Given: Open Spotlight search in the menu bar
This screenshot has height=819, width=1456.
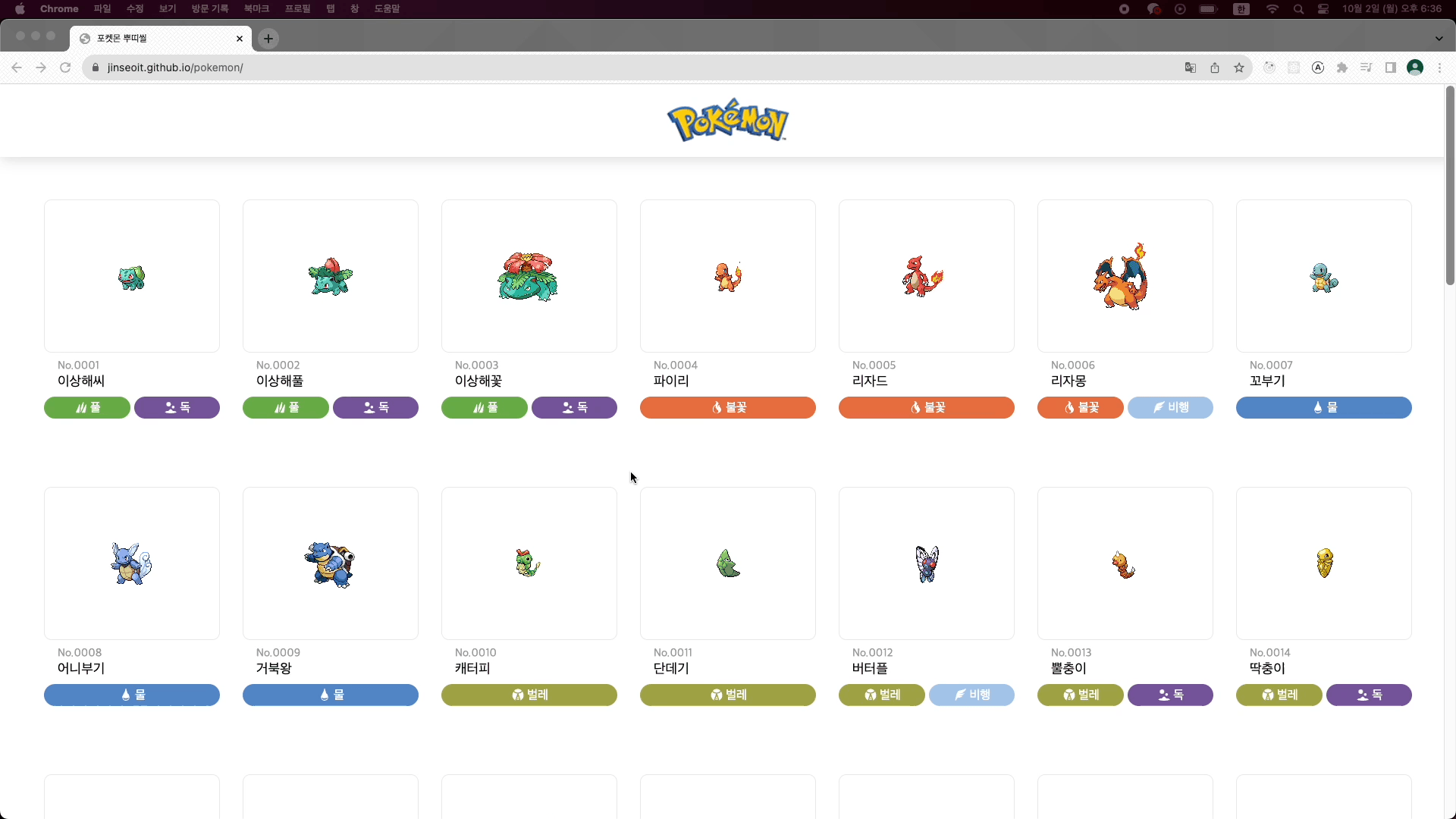Looking at the screenshot, I should [1298, 9].
